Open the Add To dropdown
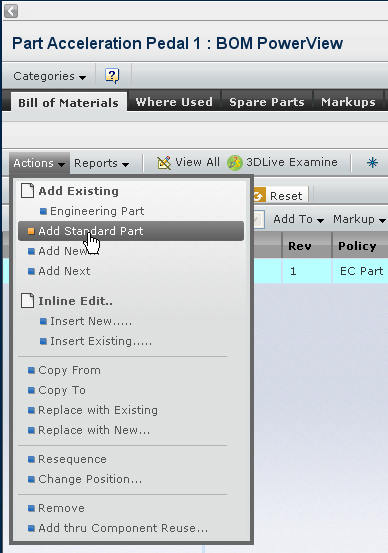 [298, 219]
